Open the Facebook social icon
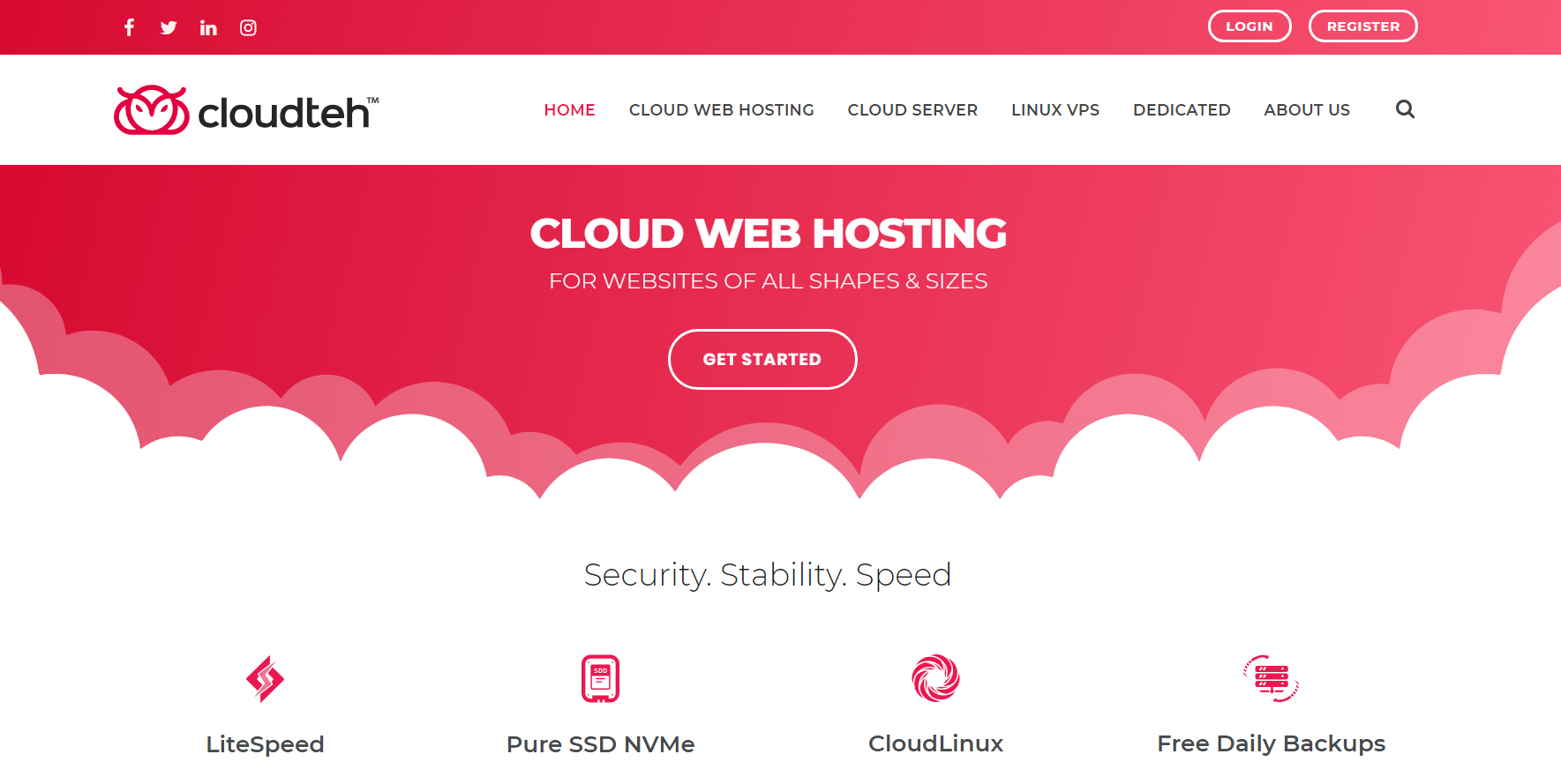This screenshot has height=784, width=1561. (129, 27)
